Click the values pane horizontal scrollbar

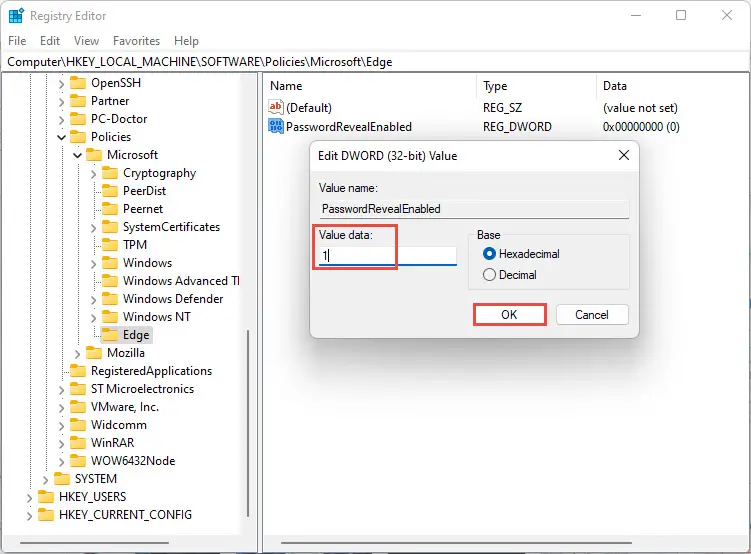click(x=456, y=543)
